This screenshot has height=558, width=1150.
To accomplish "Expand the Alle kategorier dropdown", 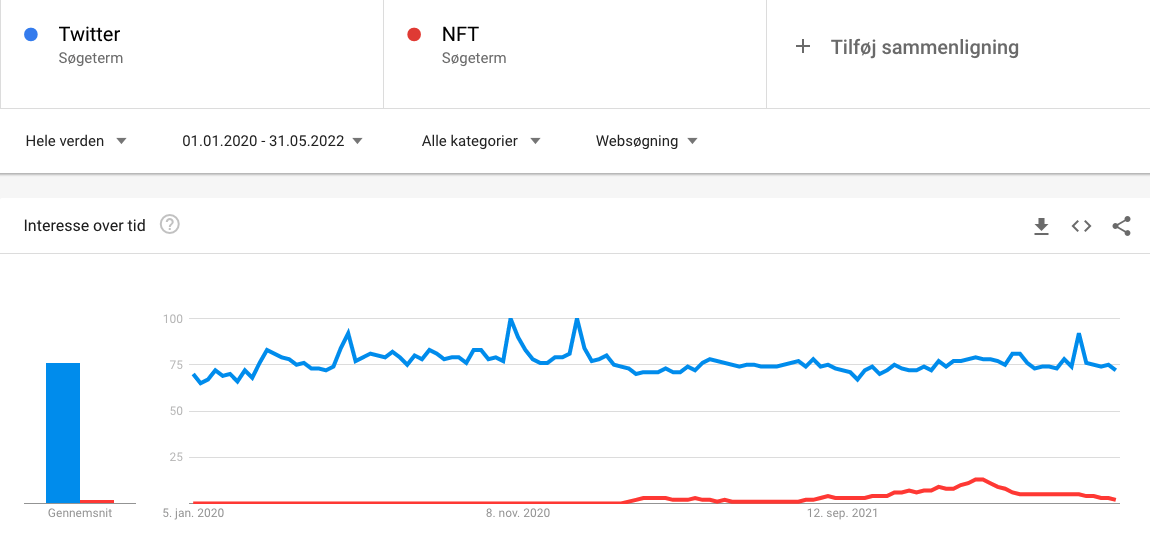I will (481, 141).
